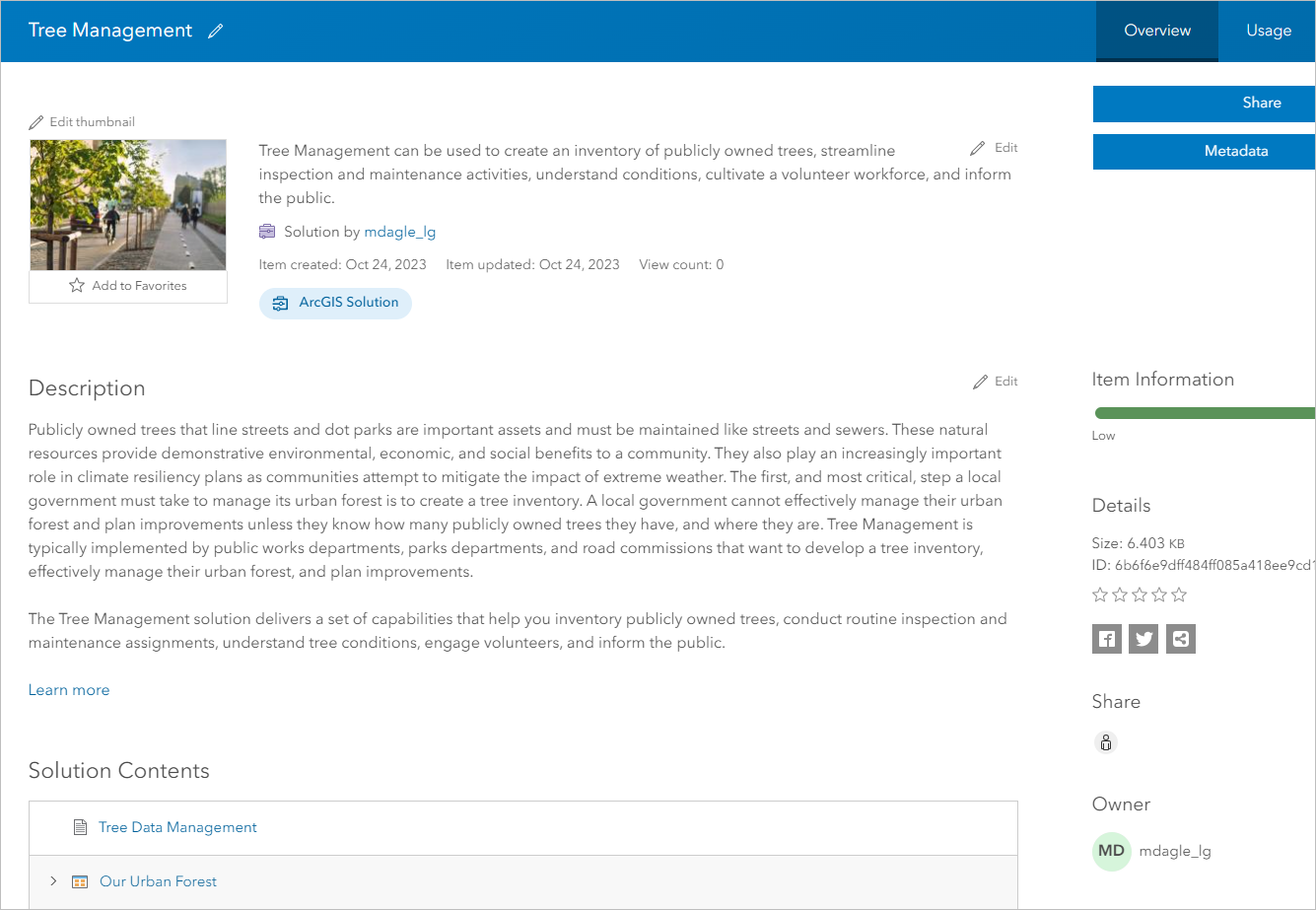Click the generic share icon in Details
This screenshot has height=910, width=1316.
click(1181, 639)
